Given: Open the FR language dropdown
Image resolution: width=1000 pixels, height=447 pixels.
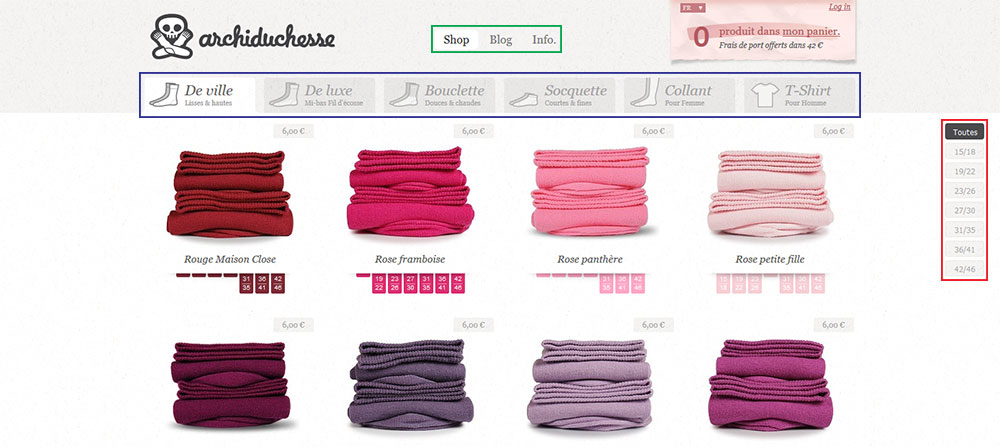Looking at the screenshot, I should point(693,8).
